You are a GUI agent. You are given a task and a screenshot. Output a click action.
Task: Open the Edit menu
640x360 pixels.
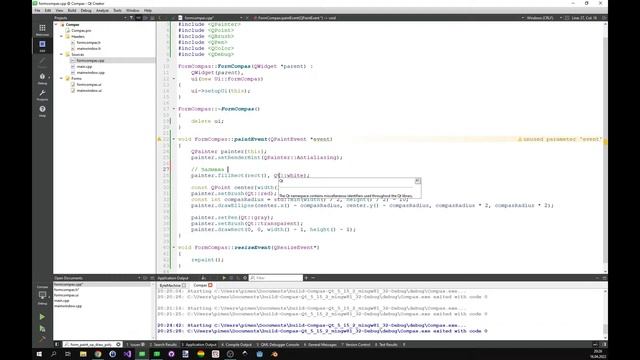48,10
